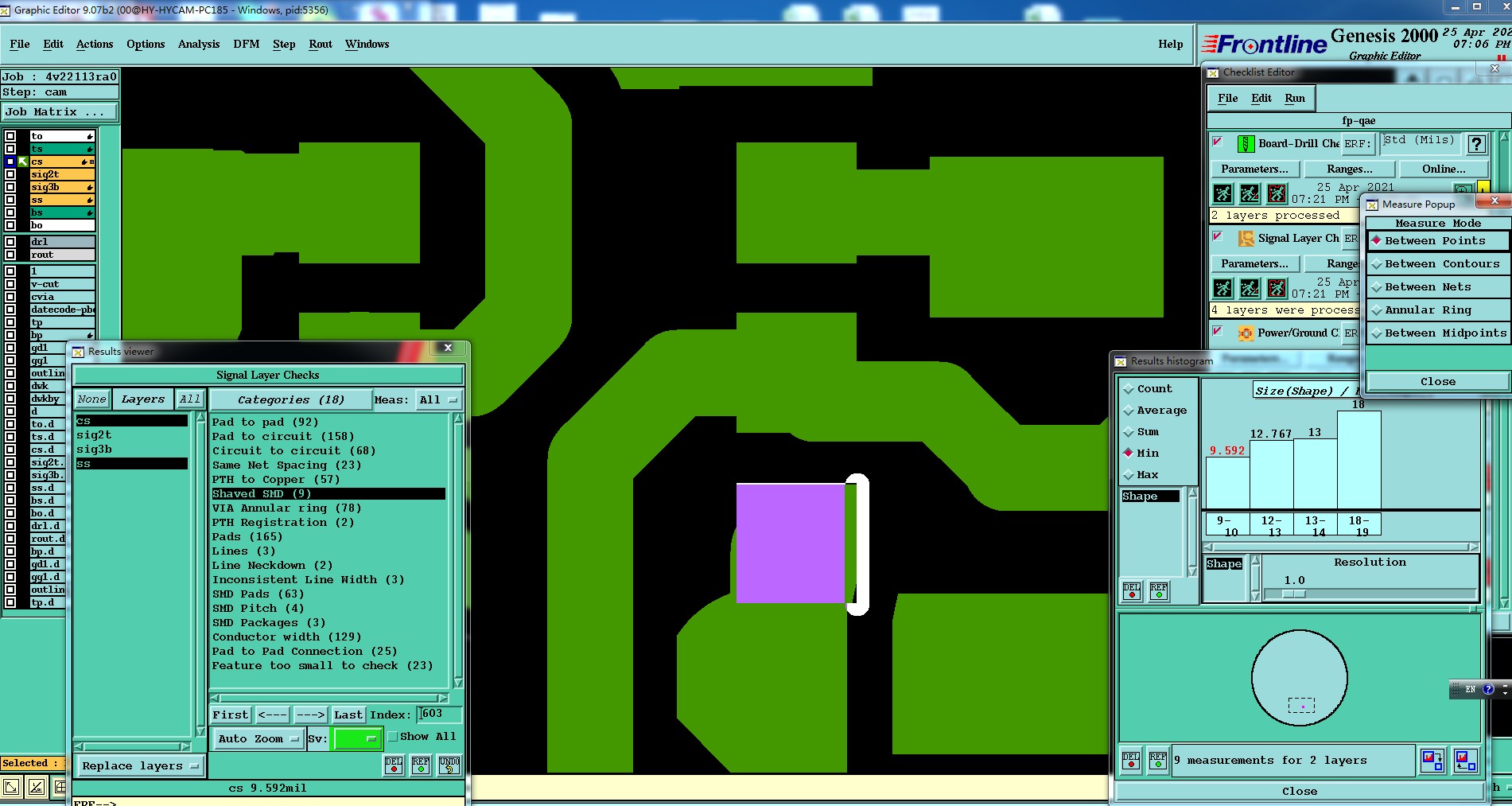
Task: Select Max option in Results histogram
Action: pos(1141,475)
